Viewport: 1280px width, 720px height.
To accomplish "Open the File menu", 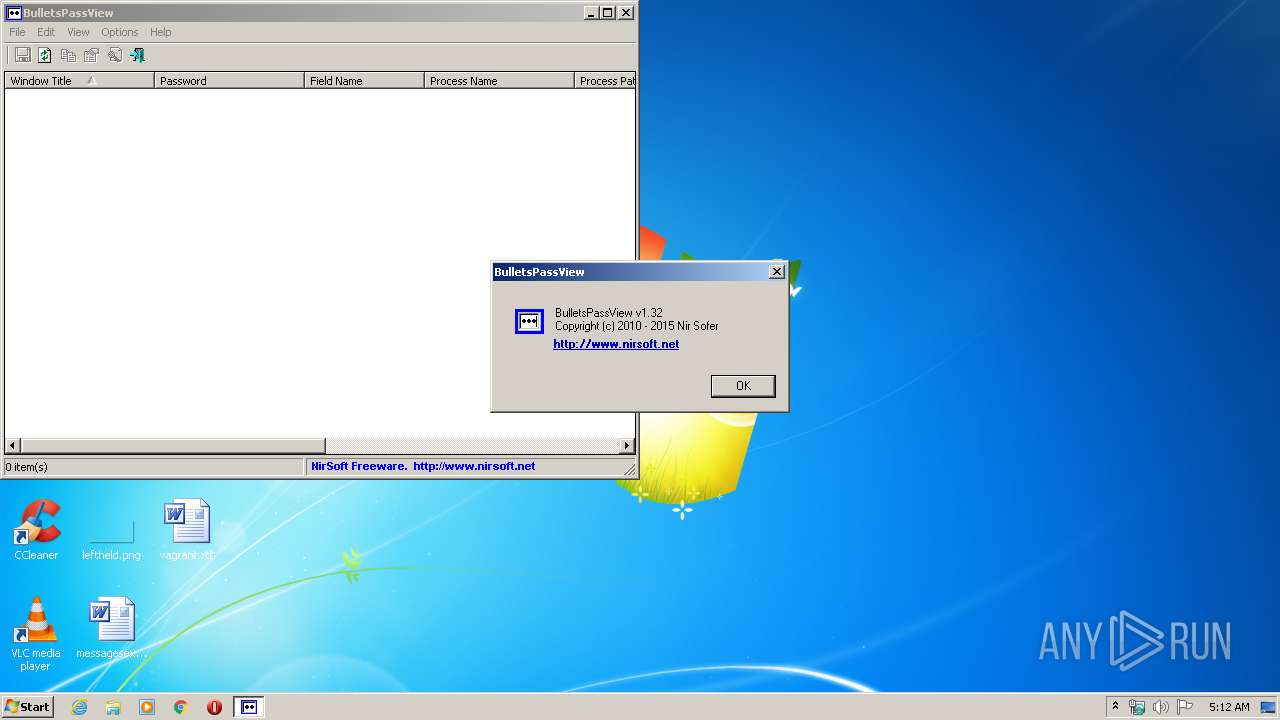I will [x=17, y=32].
